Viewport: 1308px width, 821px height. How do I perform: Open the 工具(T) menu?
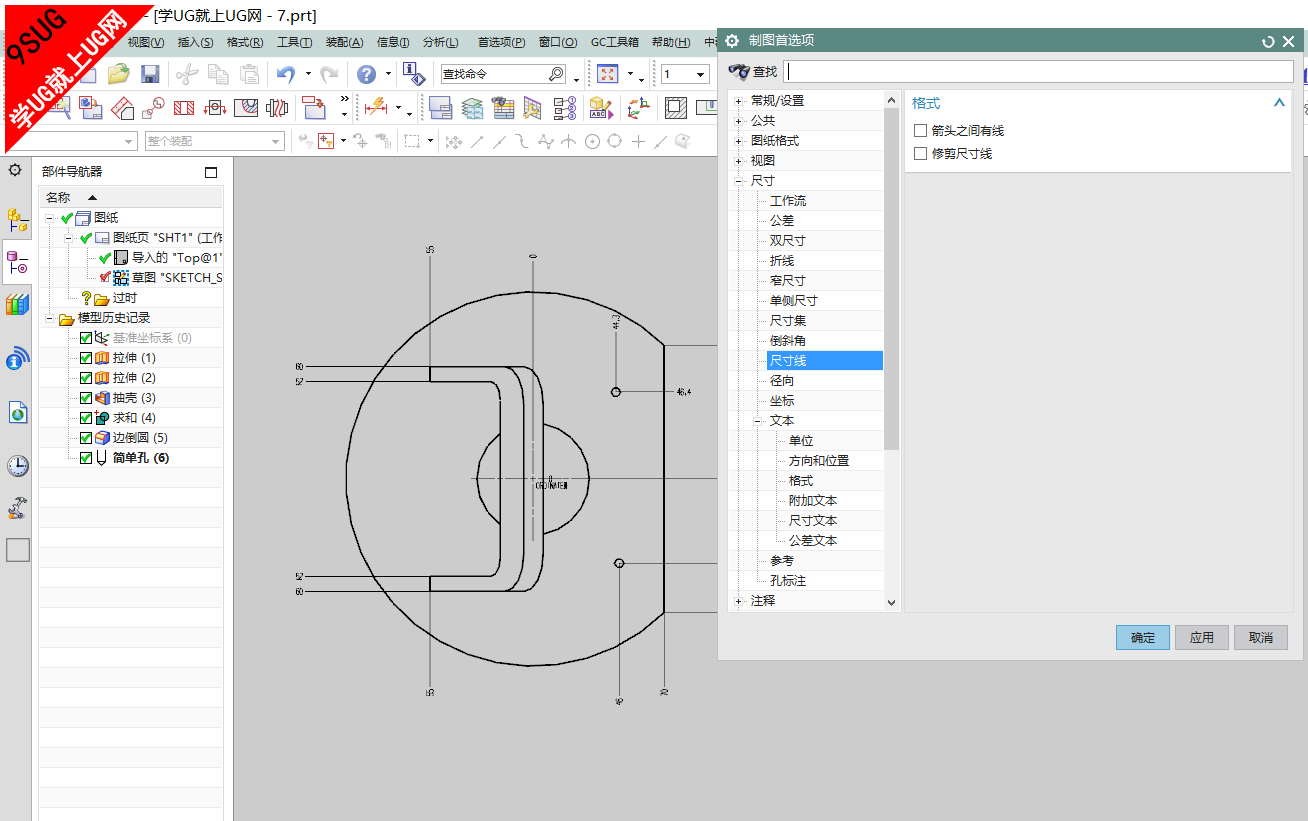coord(294,42)
